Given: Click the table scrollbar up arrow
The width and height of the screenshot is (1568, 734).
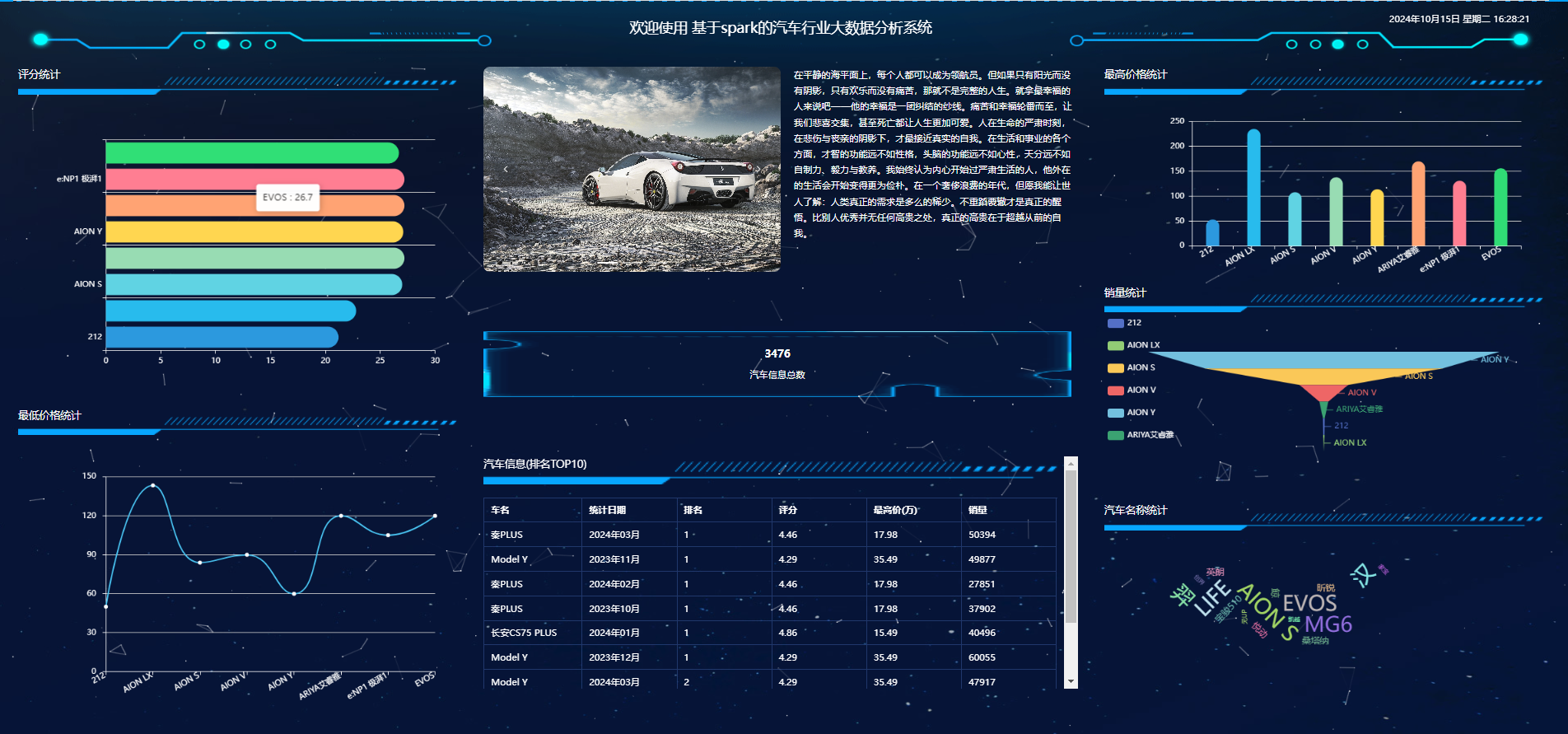Looking at the screenshot, I should [1071, 464].
